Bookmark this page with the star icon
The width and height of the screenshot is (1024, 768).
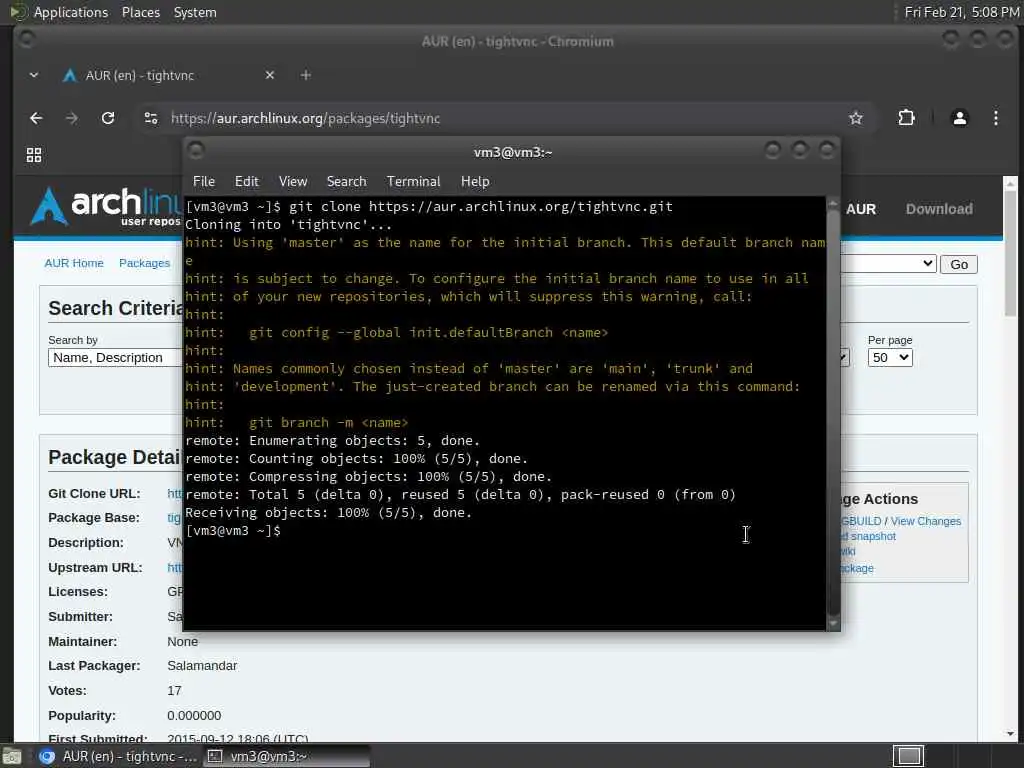point(856,118)
